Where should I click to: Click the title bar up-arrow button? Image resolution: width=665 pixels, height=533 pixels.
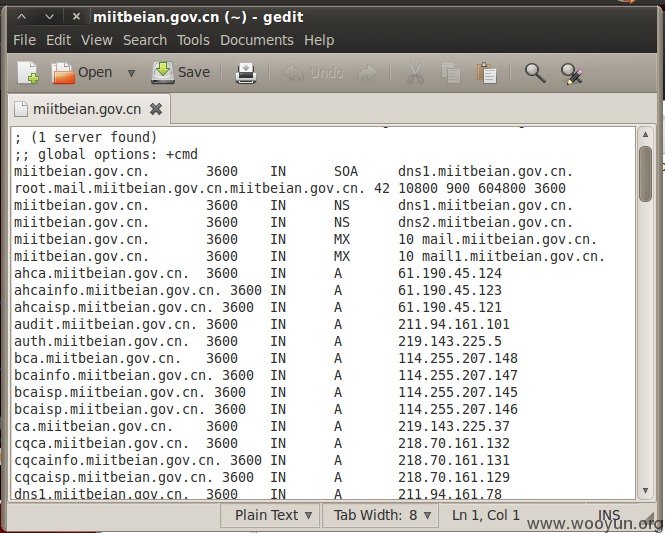coord(22,17)
